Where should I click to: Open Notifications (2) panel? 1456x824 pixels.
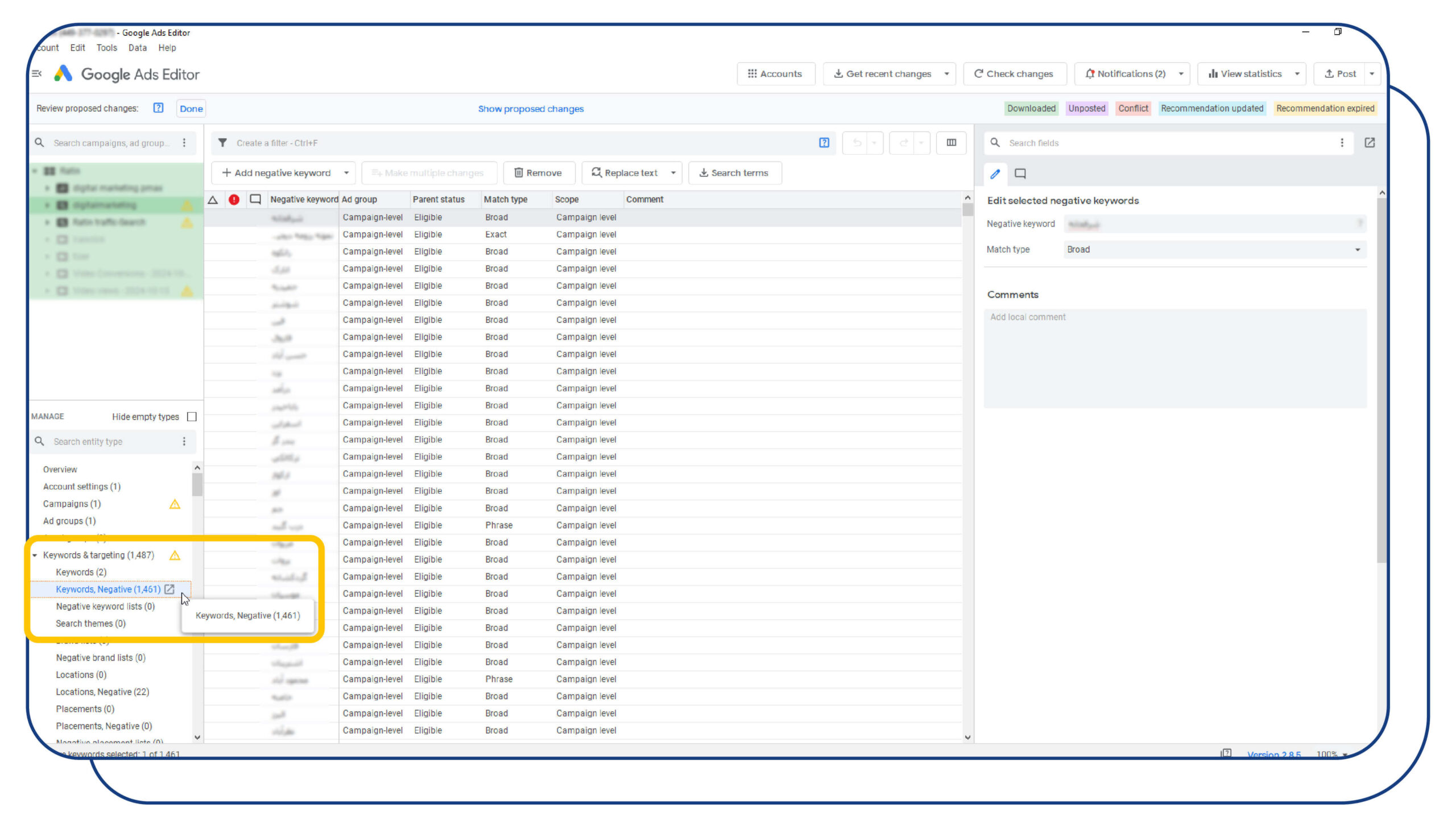[x=1125, y=74]
